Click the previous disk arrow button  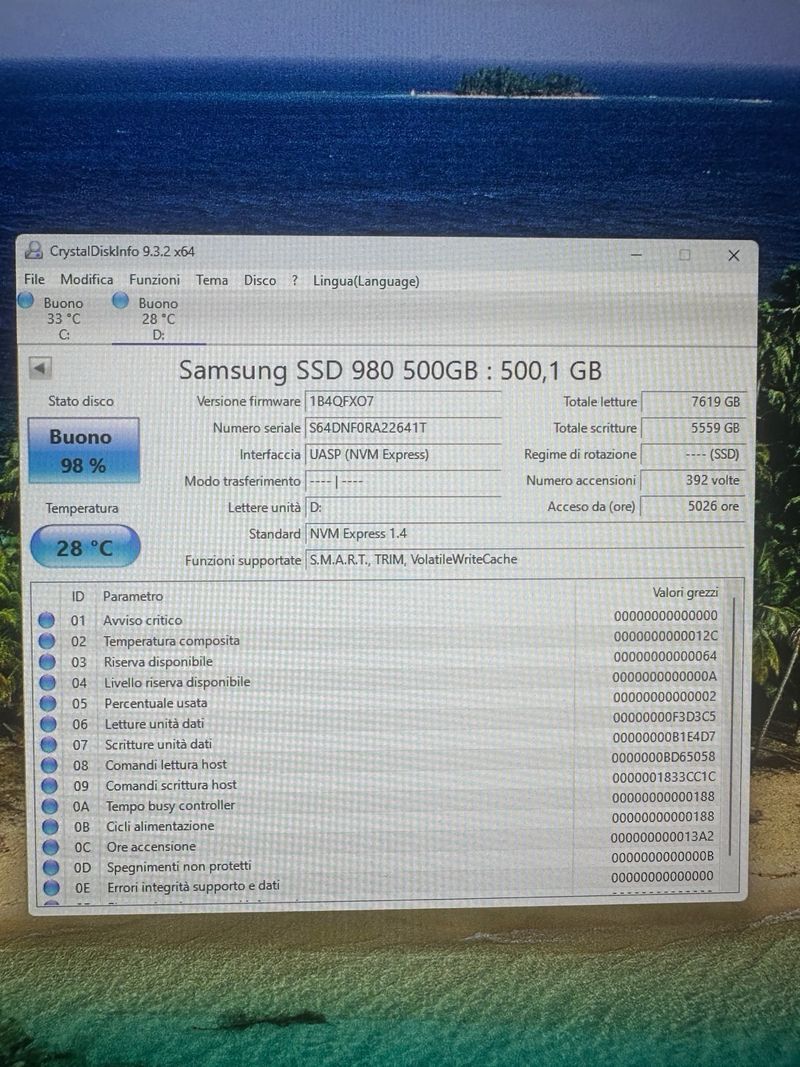pyautogui.click(x=40, y=368)
